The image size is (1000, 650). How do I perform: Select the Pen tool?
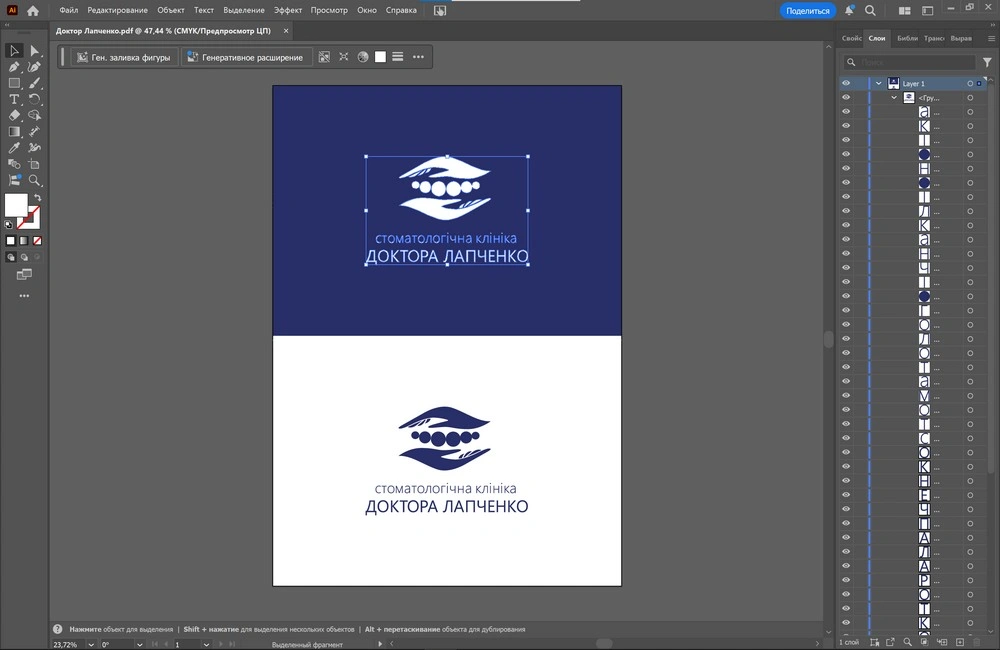14,67
